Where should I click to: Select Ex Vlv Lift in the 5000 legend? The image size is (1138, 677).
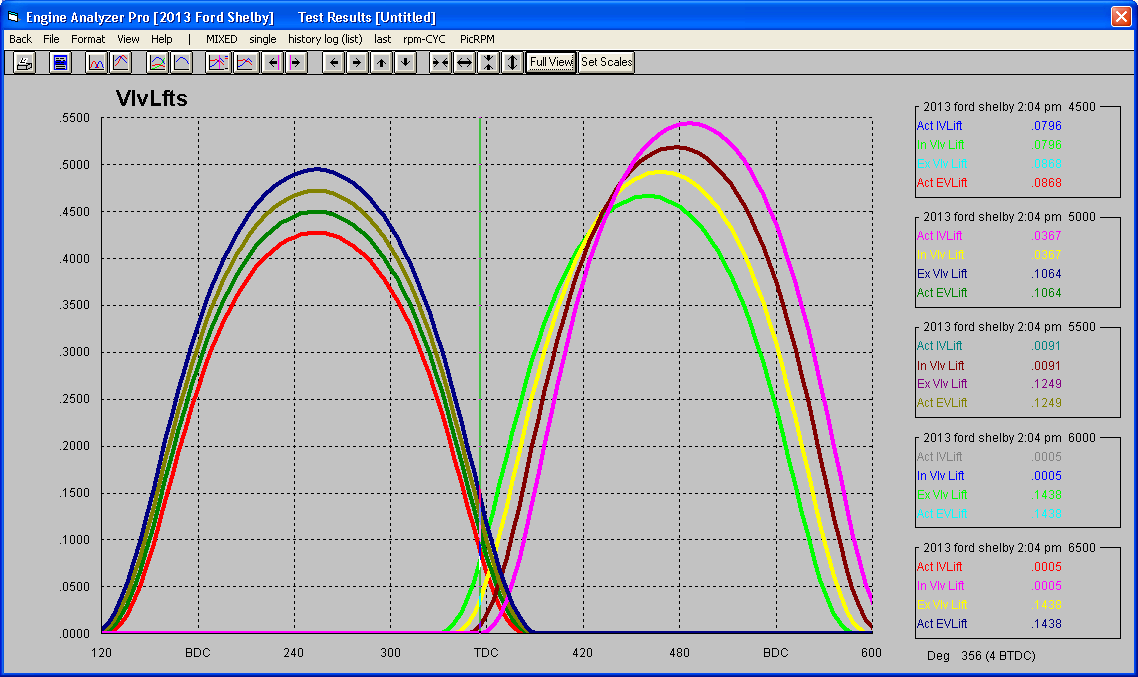click(942, 274)
